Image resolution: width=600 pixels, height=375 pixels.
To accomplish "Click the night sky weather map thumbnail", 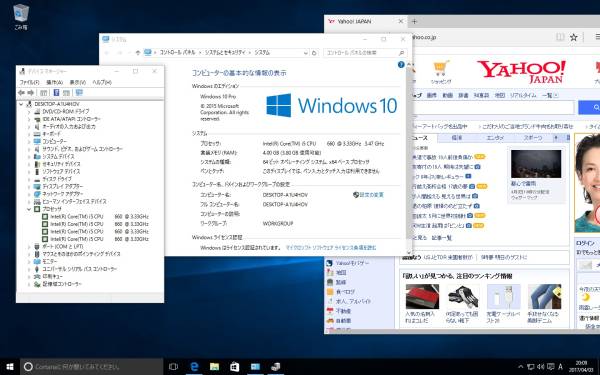I will pos(536,164).
